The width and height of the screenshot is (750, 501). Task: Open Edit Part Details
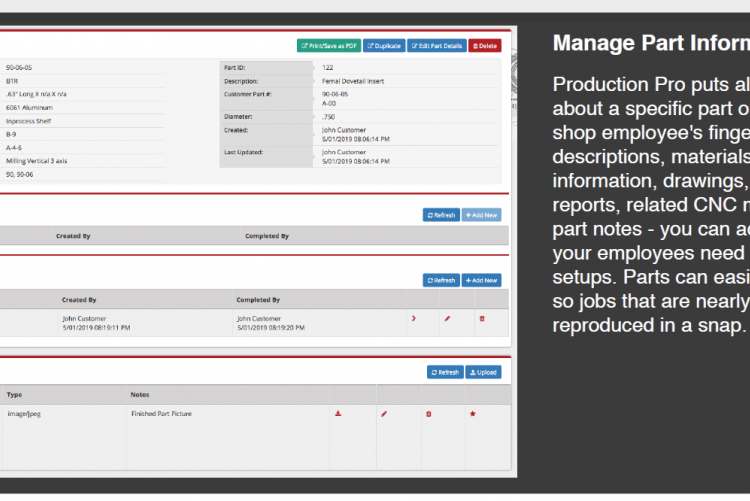pyautogui.click(x=437, y=46)
